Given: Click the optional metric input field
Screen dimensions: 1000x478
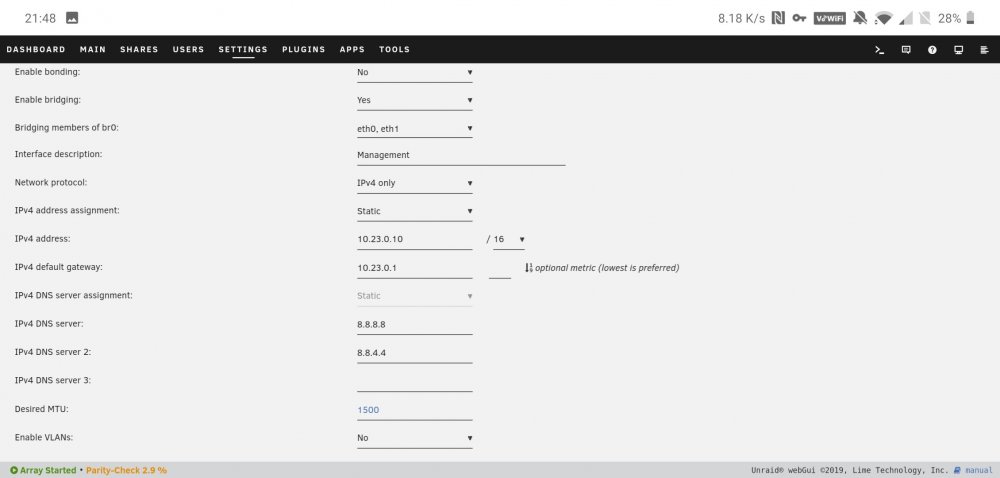Looking at the screenshot, I should point(500,268).
